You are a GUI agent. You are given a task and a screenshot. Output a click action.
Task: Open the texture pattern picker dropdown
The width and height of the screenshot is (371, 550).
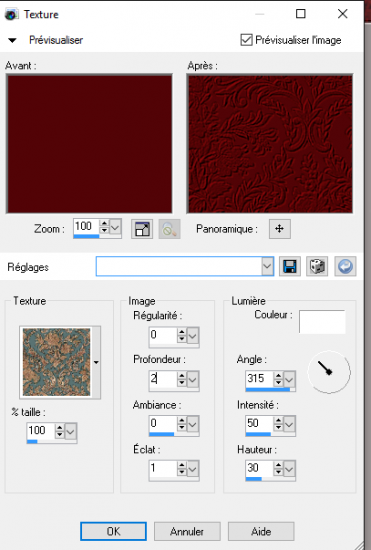[96, 362]
